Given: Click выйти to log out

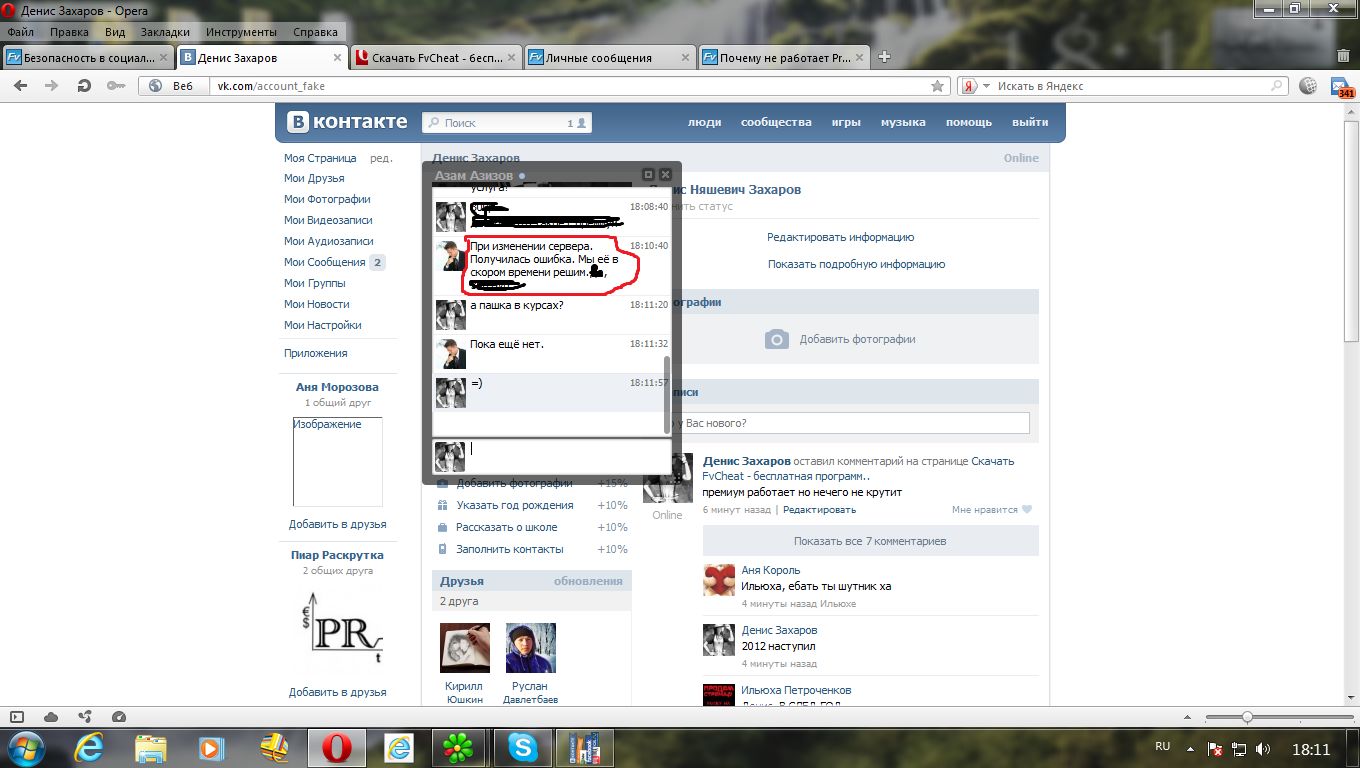Looking at the screenshot, I should point(1030,122).
